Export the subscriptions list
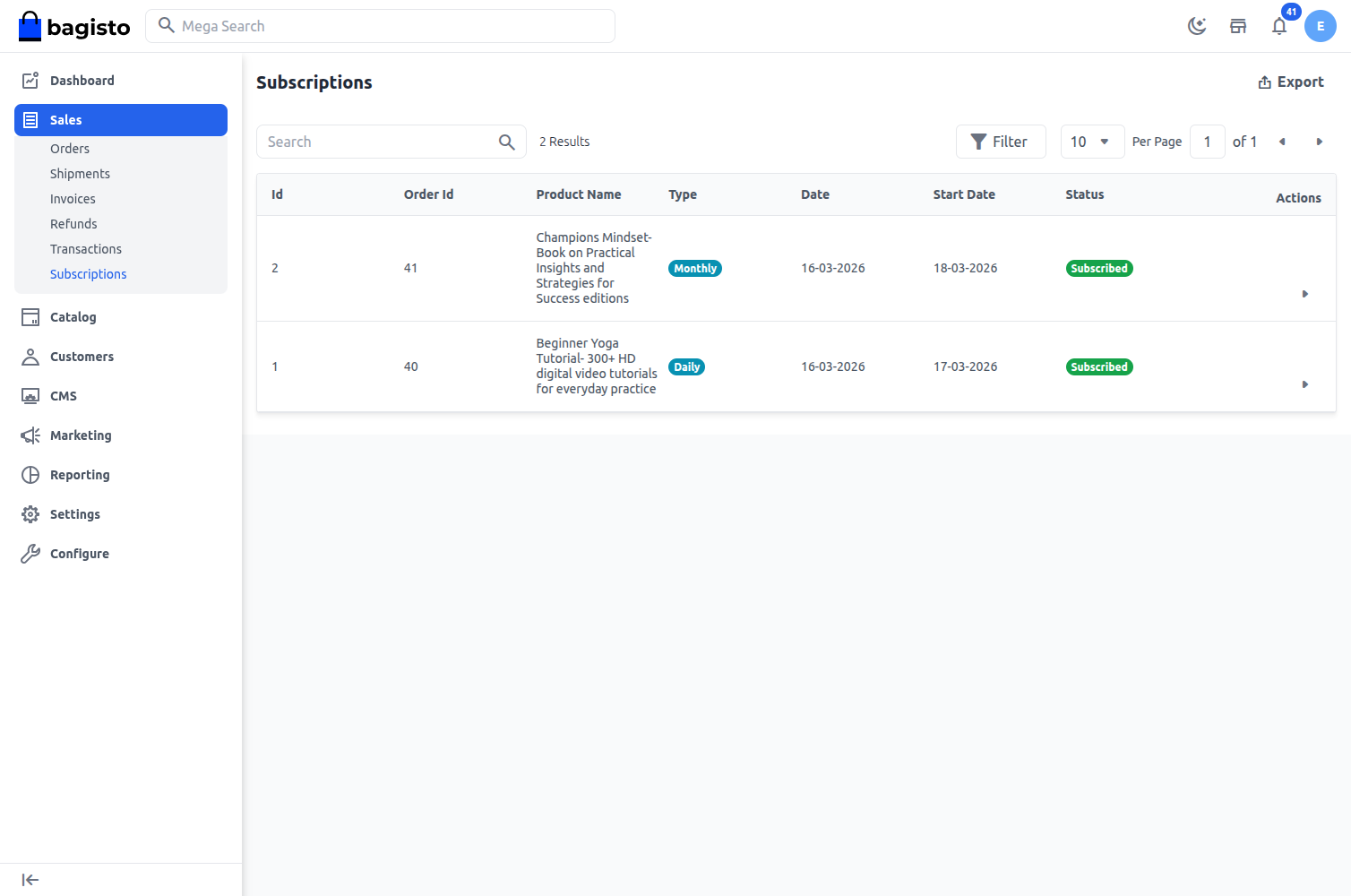This screenshot has height=896, width=1351. (x=1291, y=82)
